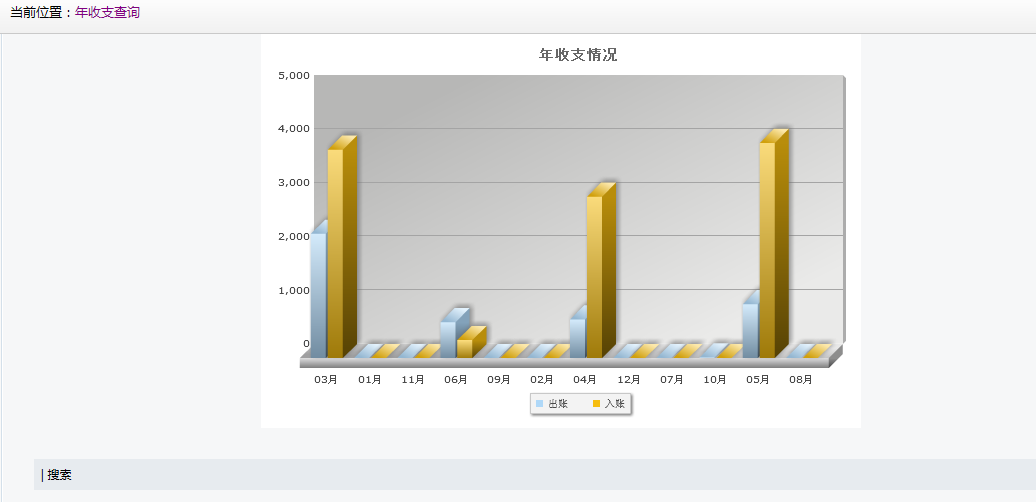The image size is (1036, 502).
Task: Select the blue 出账 bar for 06月
Action: 448,340
